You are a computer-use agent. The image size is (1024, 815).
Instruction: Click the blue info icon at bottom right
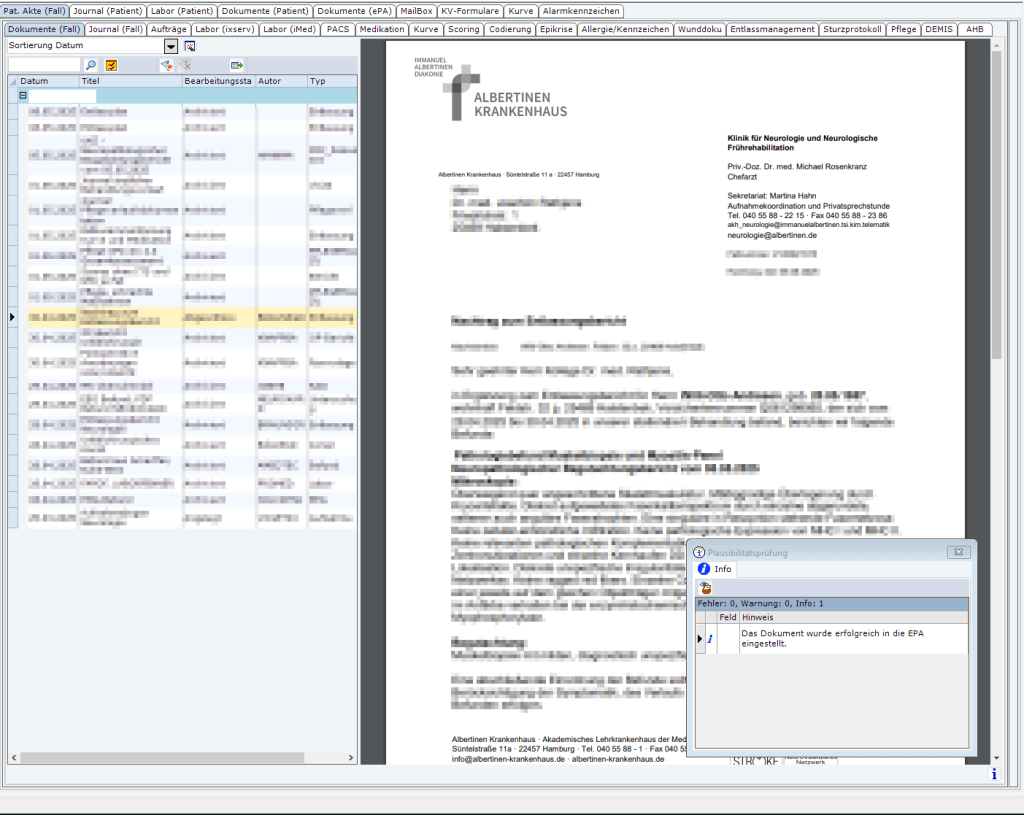tap(993, 774)
